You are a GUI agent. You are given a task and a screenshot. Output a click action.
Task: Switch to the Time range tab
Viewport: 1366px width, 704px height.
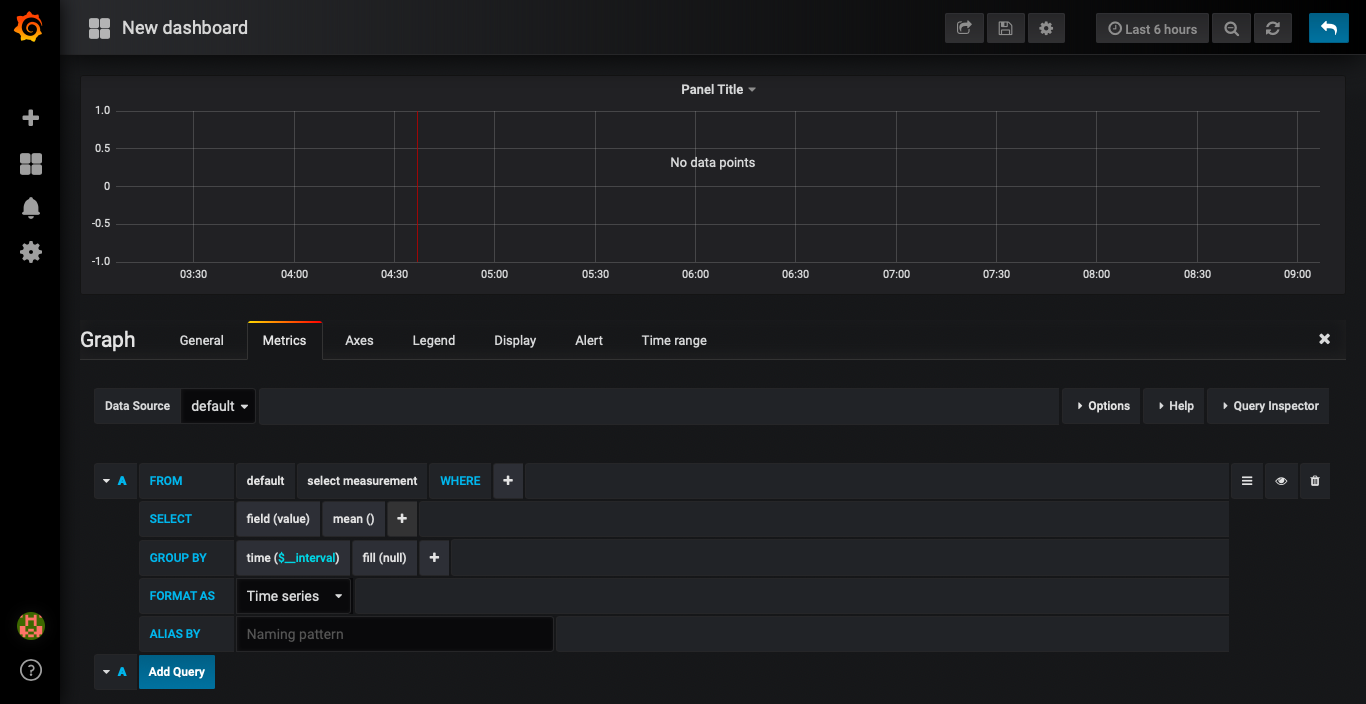pos(674,340)
